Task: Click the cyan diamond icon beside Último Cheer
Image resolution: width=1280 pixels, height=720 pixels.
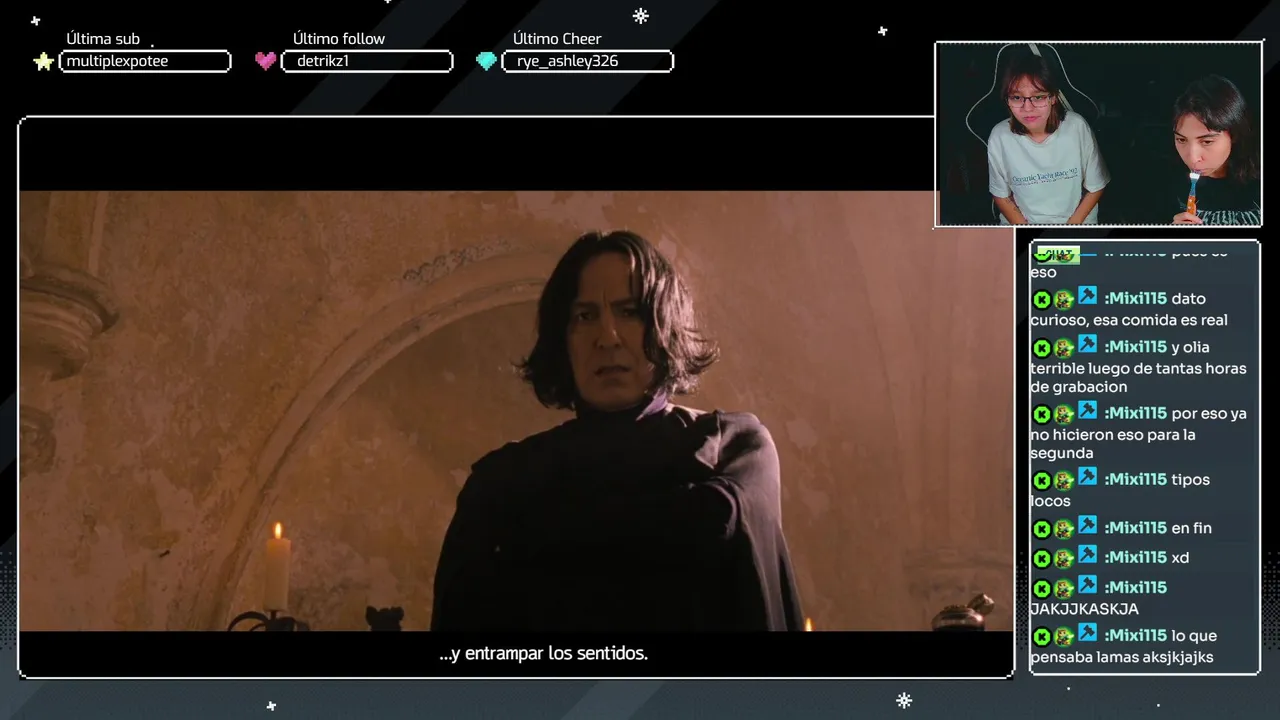Action: [x=486, y=61]
